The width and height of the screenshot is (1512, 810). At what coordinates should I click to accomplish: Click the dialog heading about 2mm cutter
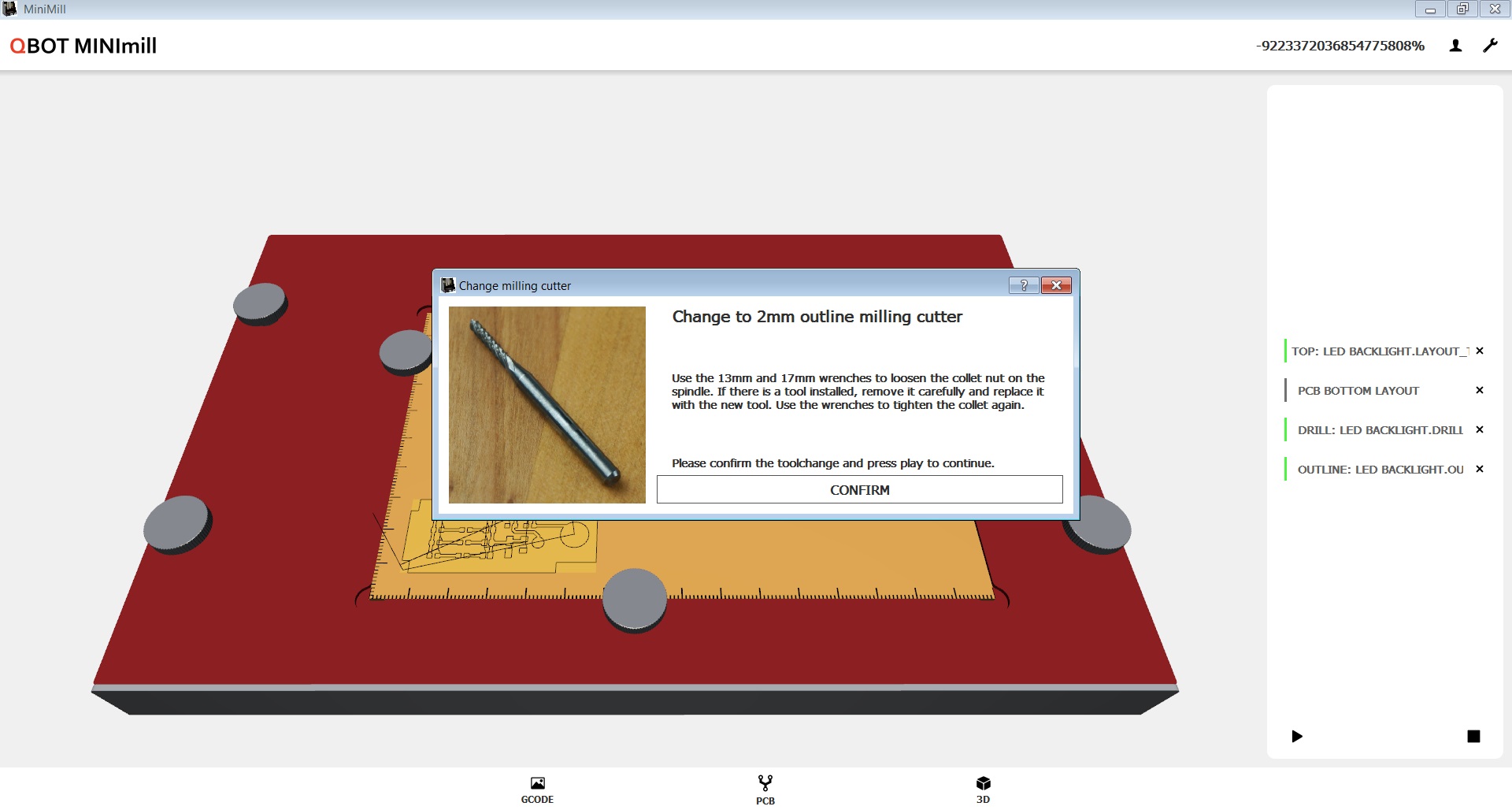[817, 317]
